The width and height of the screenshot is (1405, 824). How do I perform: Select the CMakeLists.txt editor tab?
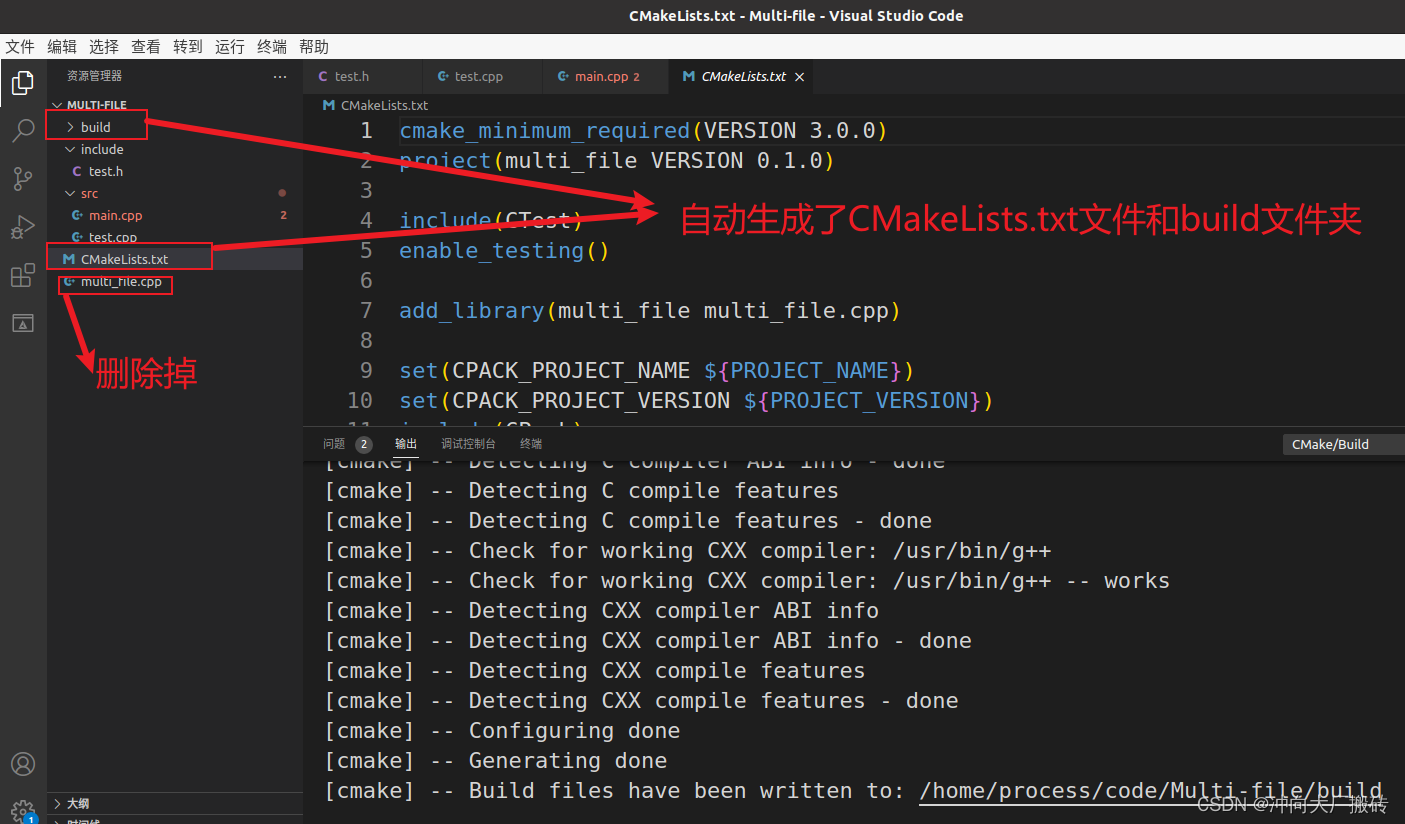(743, 77)
